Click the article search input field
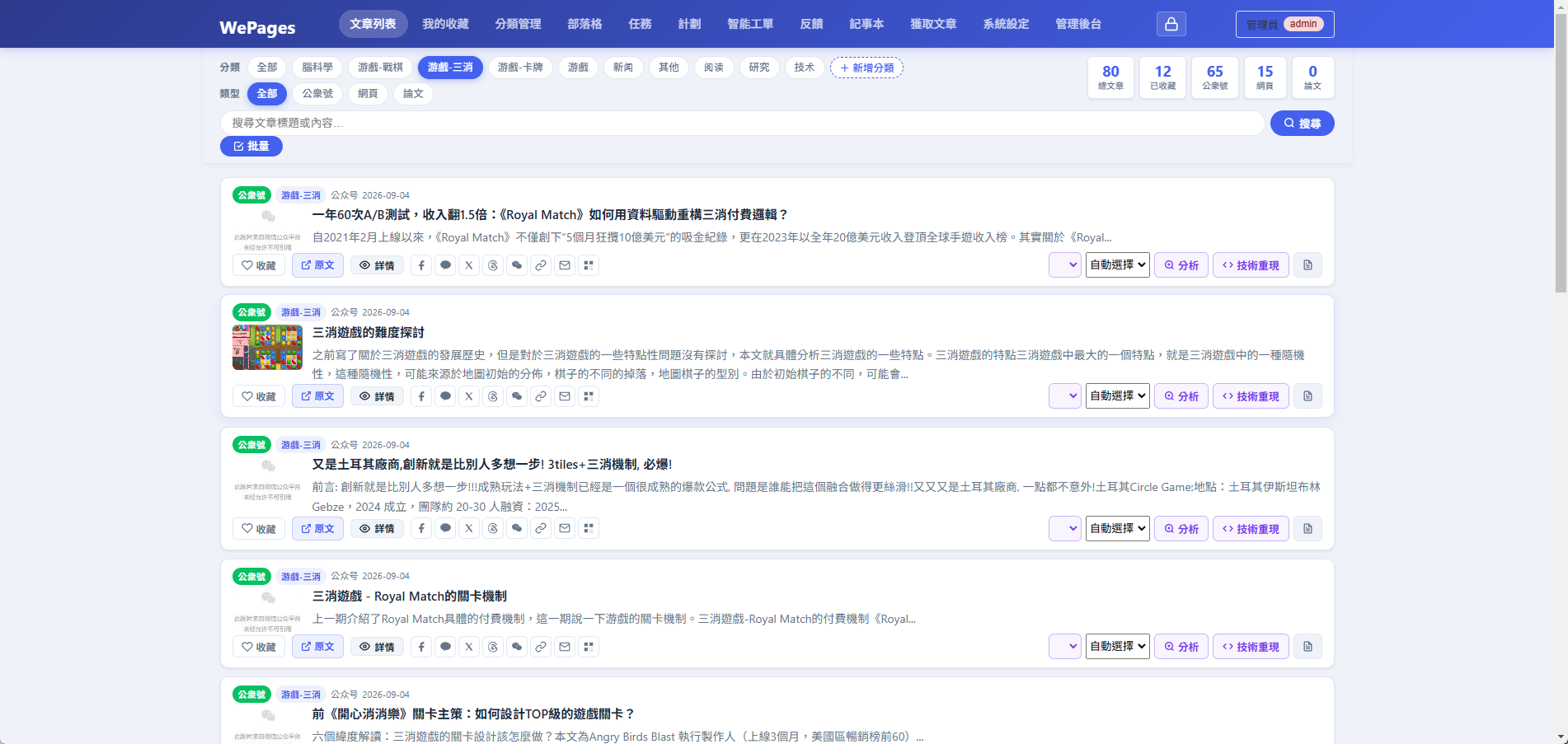 click(742, 123)
